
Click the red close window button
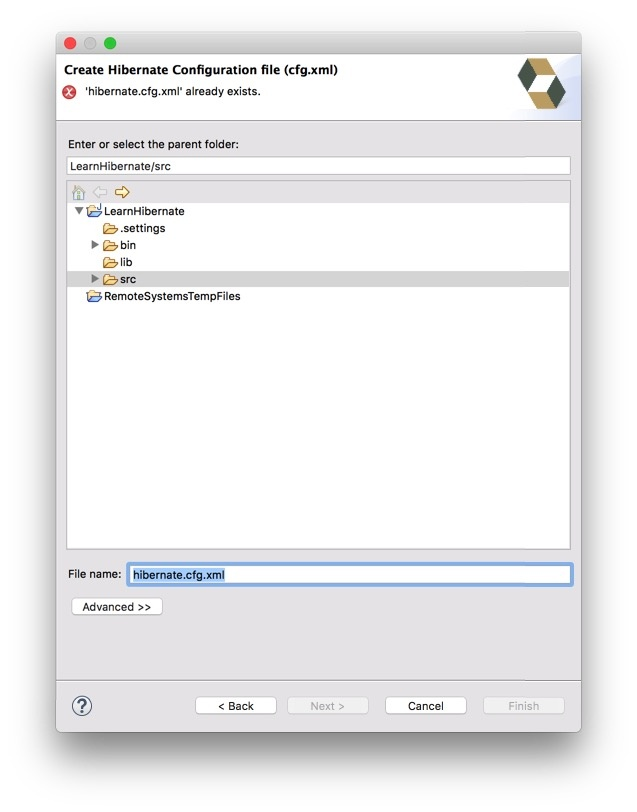pyautogui.click(x=70, y=44)
